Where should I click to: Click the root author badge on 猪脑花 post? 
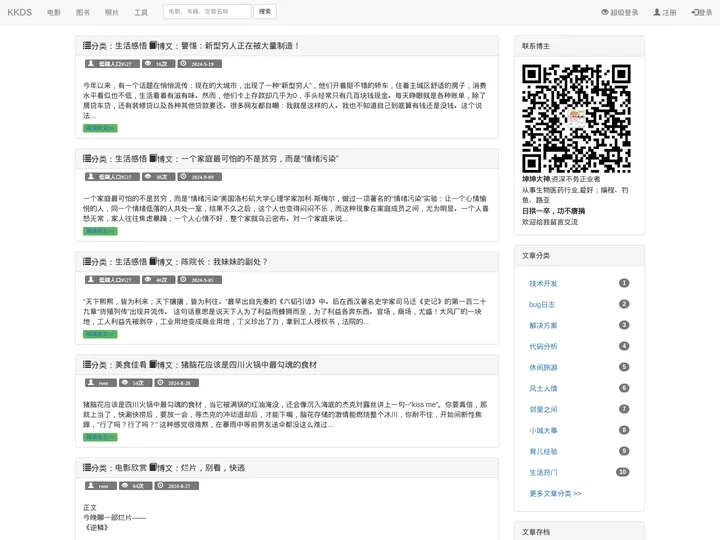pyautogui.click(x=101, y=382)
